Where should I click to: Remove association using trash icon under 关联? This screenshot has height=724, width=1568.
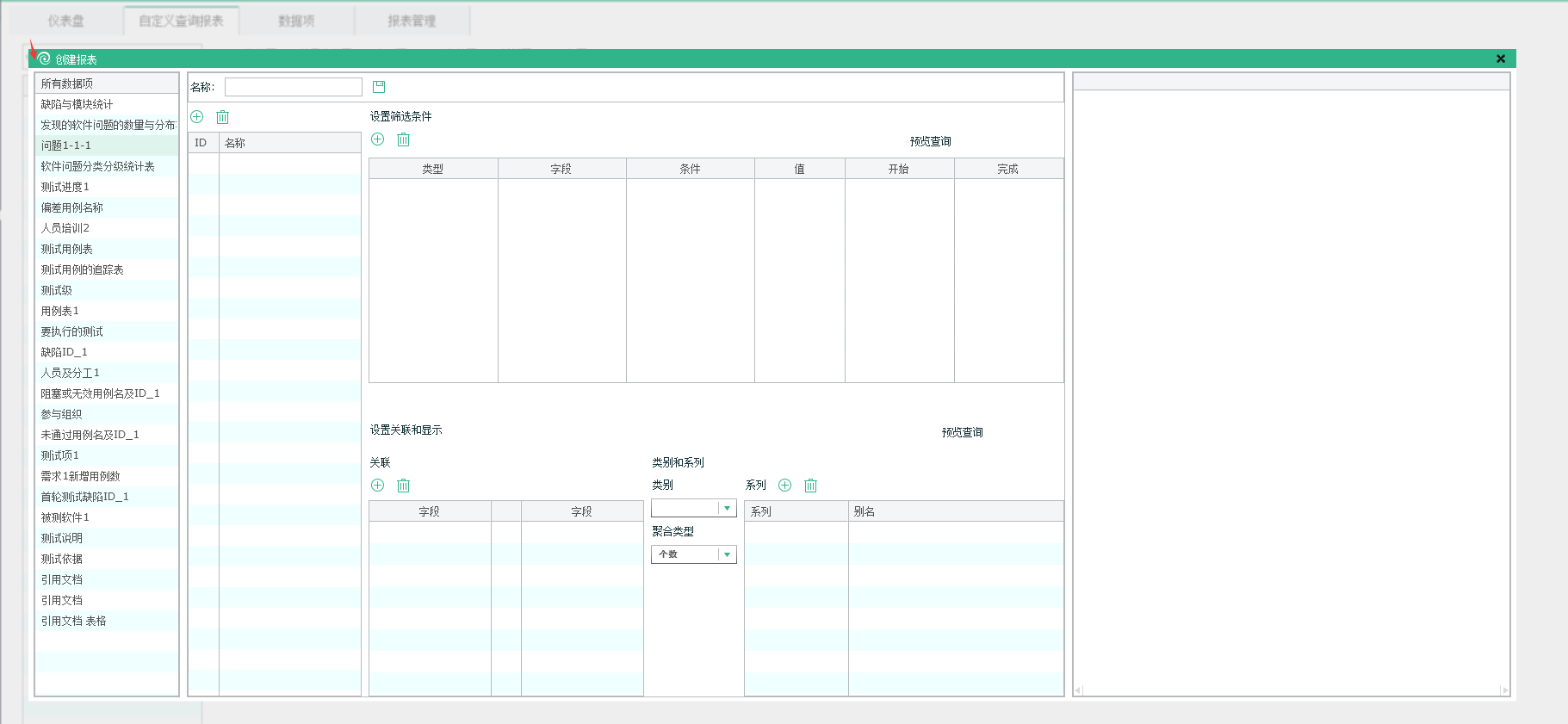click(404, 486)
